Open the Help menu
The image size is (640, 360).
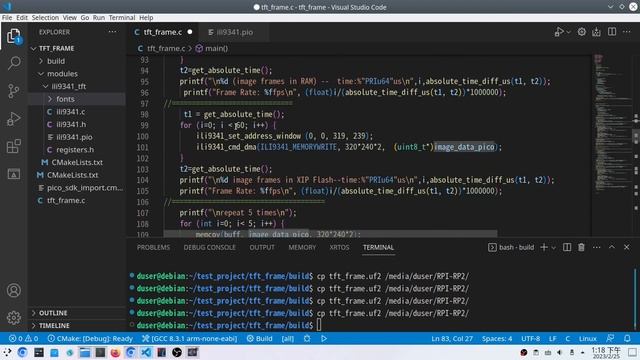[x=146, y=18]
